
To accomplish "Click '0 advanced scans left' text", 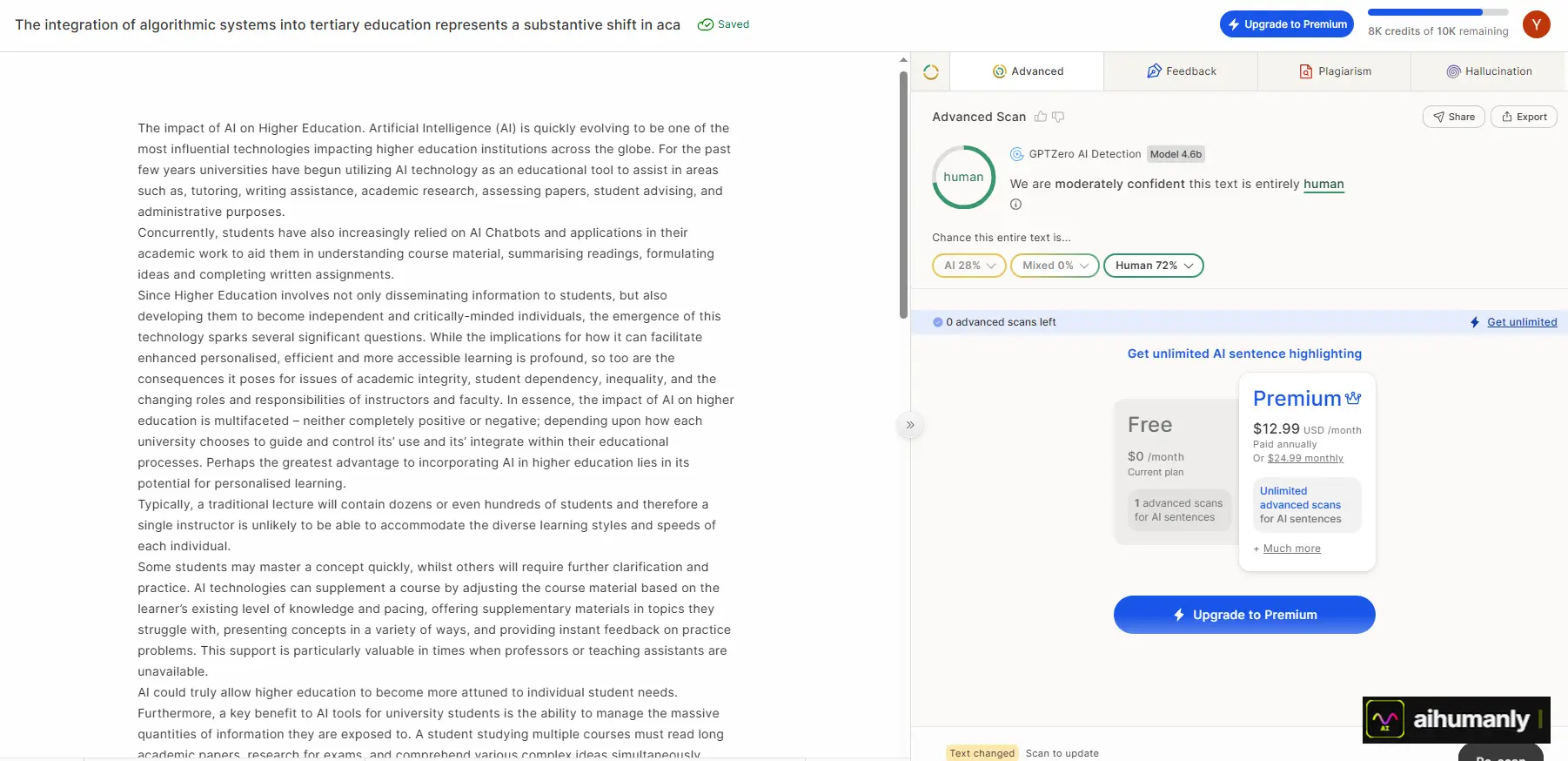I will [1001, 322].
